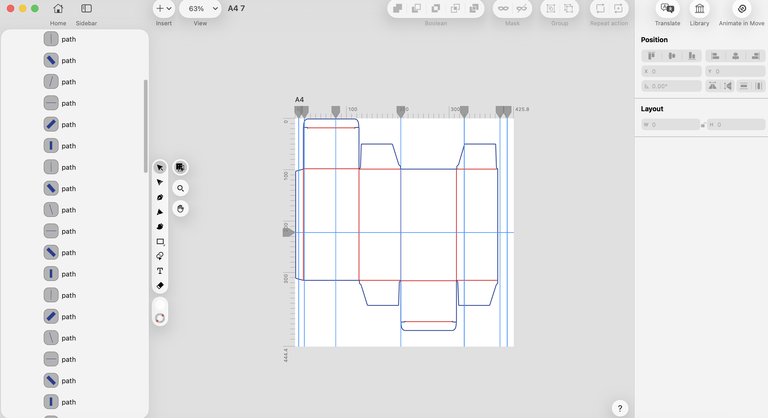Click the Mask icon
This screenshot has width=768, height=418.
[x=503, y=8]
